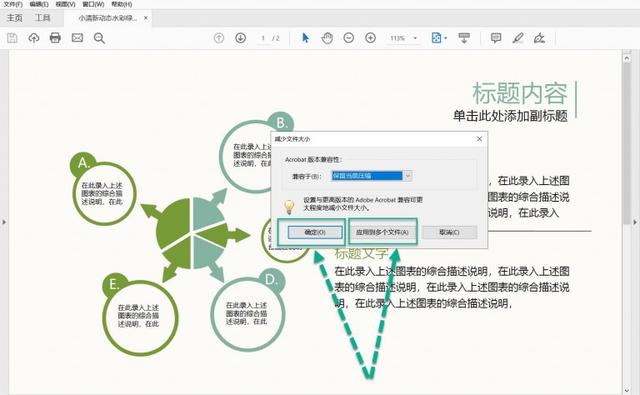Click the 应用到多个文件(A) button
640x395 pixels.
click(x=382, y=232)
